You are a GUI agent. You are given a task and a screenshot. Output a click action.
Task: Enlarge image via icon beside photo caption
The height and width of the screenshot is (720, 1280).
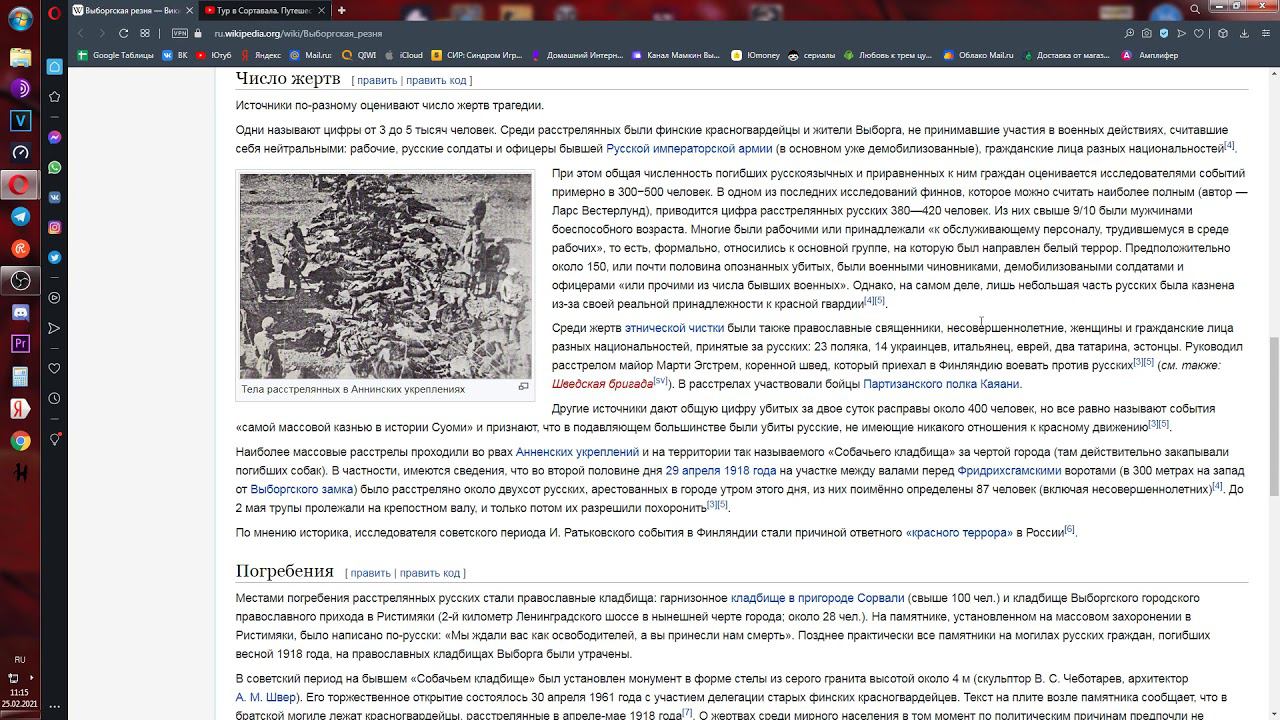(523, 387)
